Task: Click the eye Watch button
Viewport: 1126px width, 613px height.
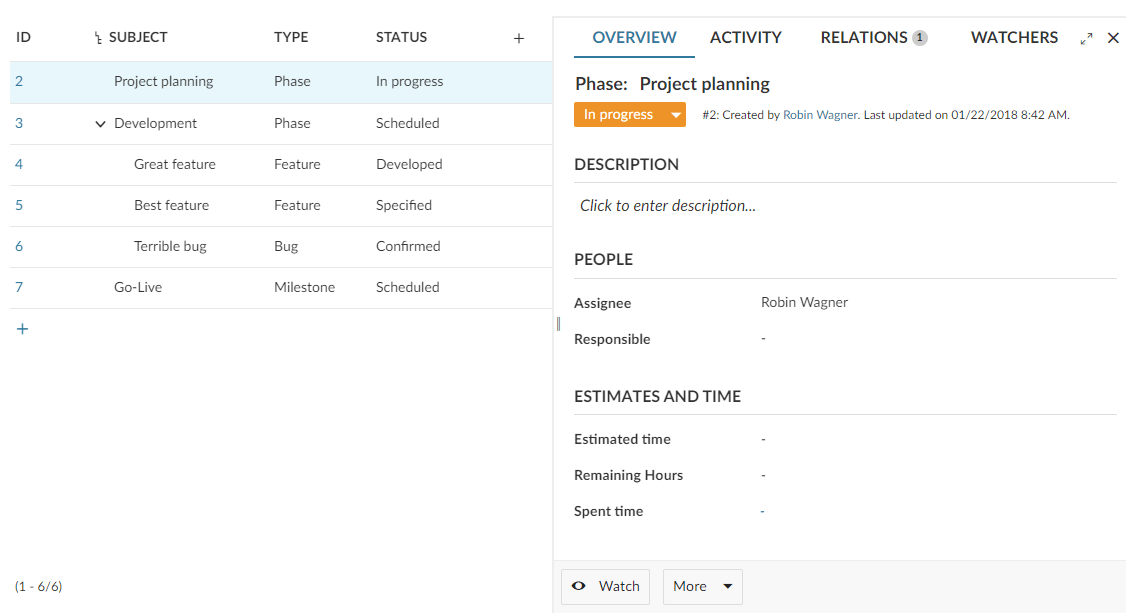Action: pos(605,586)
